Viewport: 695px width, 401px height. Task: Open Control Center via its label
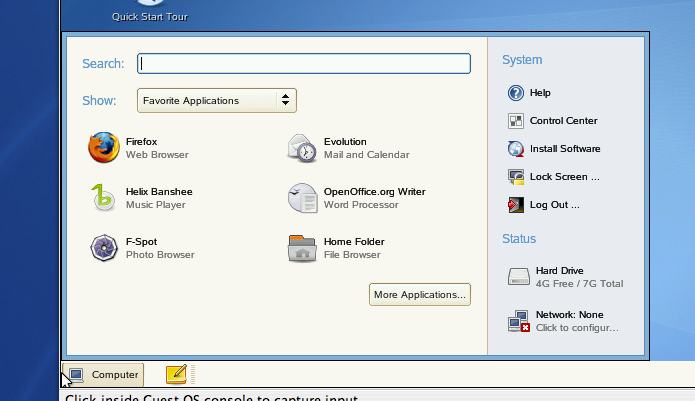point(563,121)
